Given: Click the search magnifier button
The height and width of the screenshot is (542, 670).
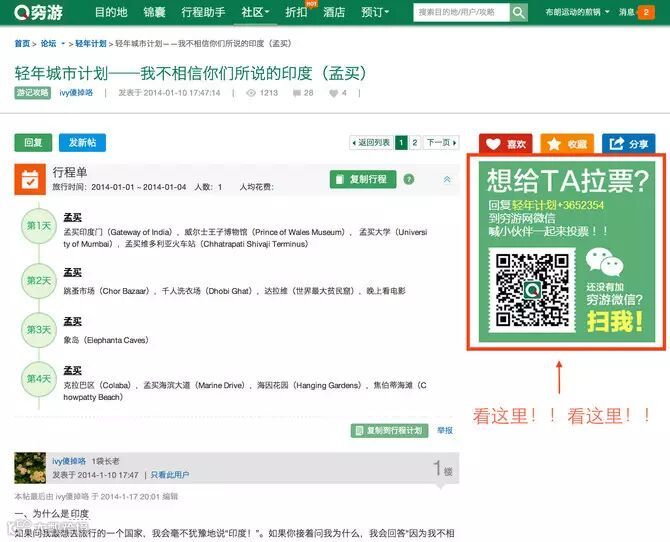Looking at the screenshot, I should 518,13.
